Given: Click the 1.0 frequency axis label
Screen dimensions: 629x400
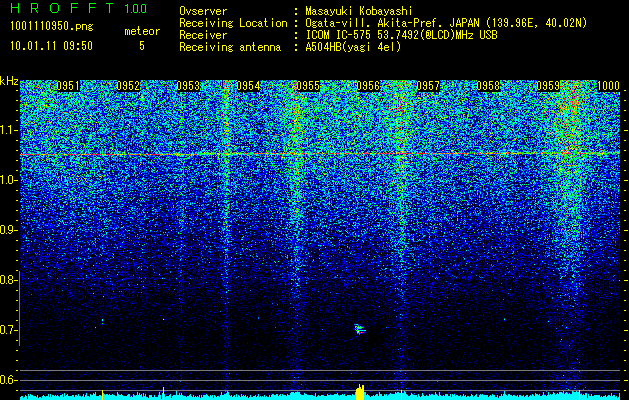Looking at the screenshot, I should click(x=8, y=181).
